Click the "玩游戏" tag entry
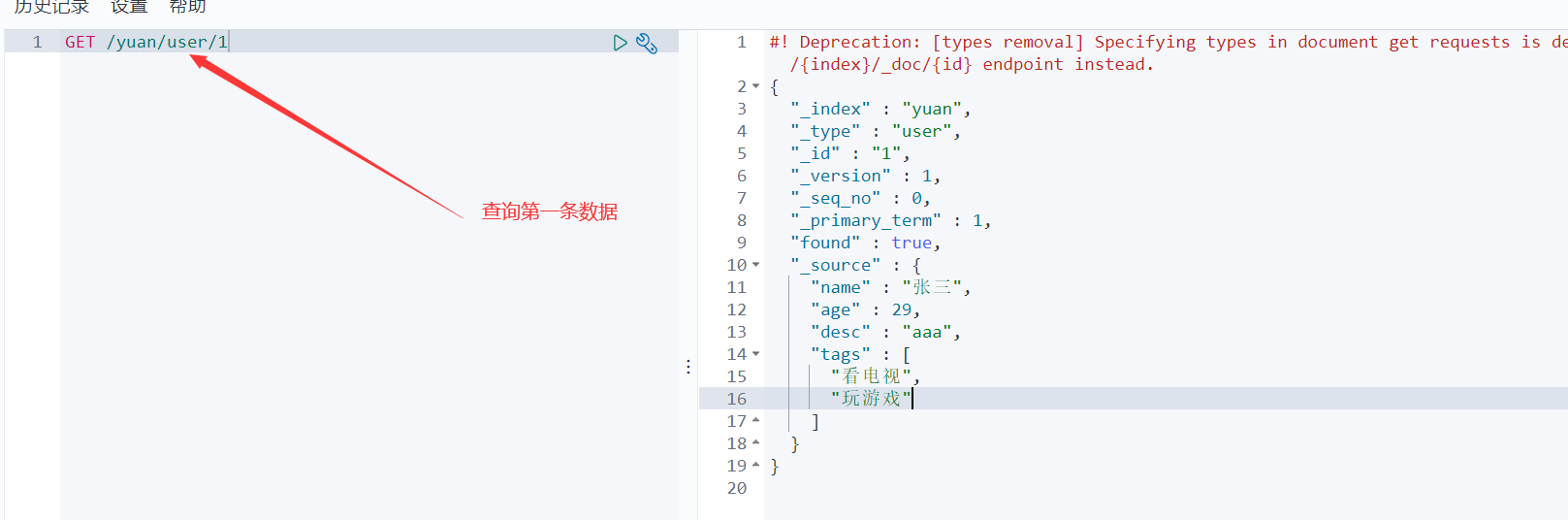 (x=871, y=399)
